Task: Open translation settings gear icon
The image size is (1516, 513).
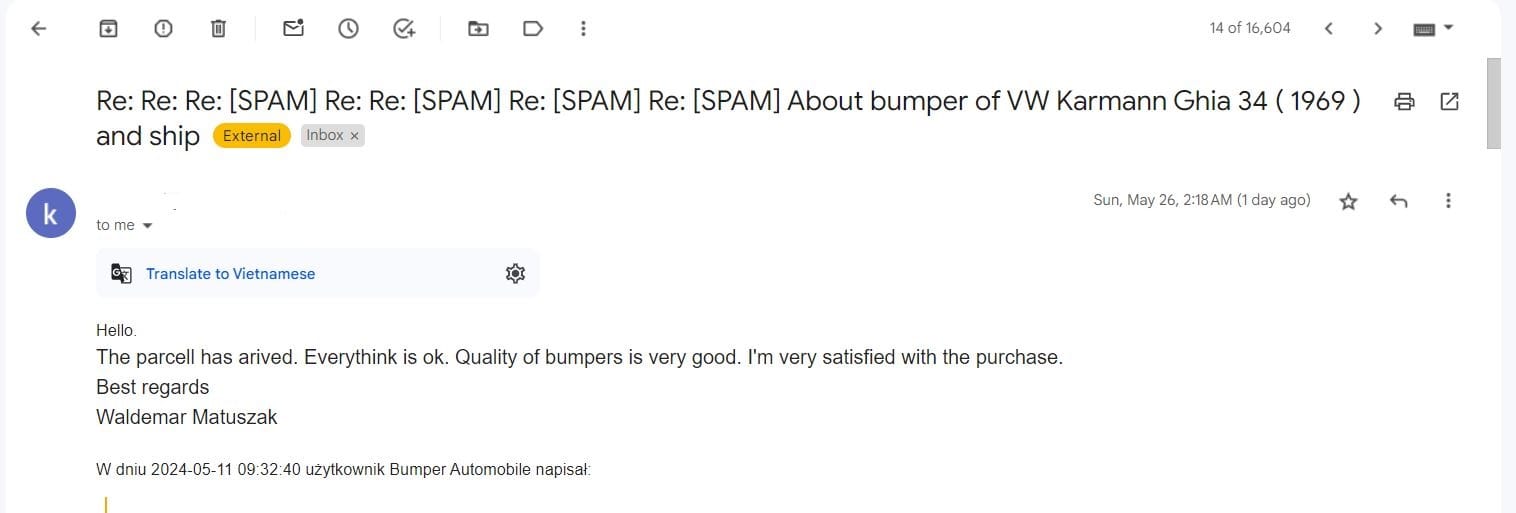Action: 515,274
